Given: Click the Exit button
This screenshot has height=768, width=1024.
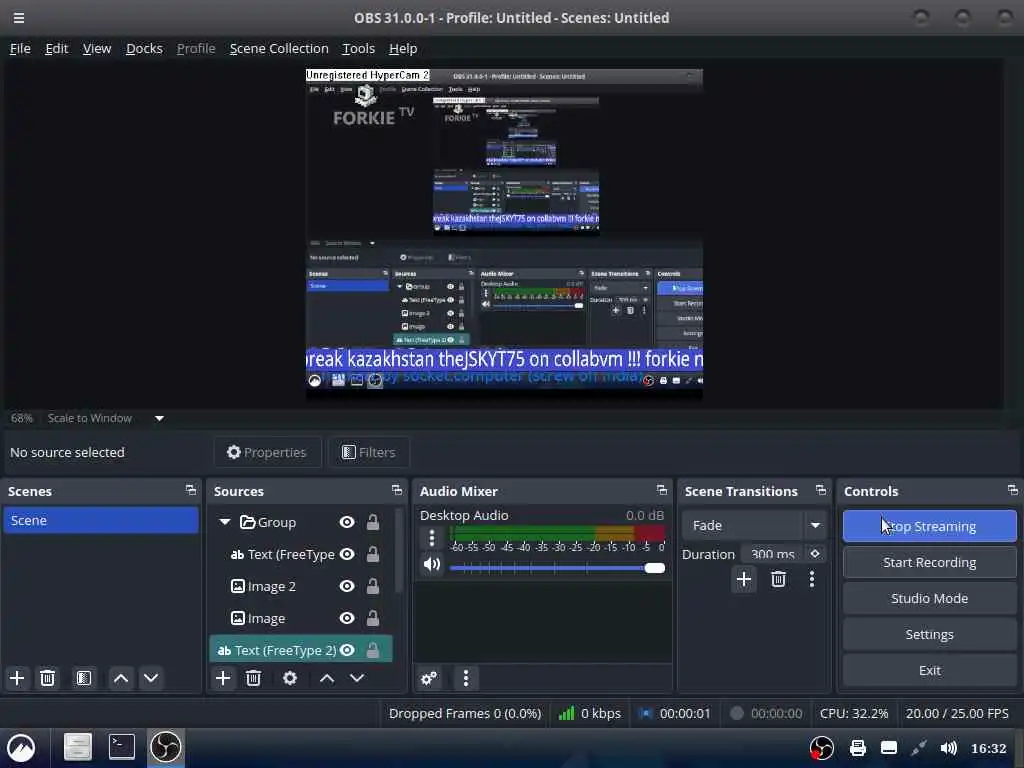Looking at the screenshot, I should [x=929, y=670].
